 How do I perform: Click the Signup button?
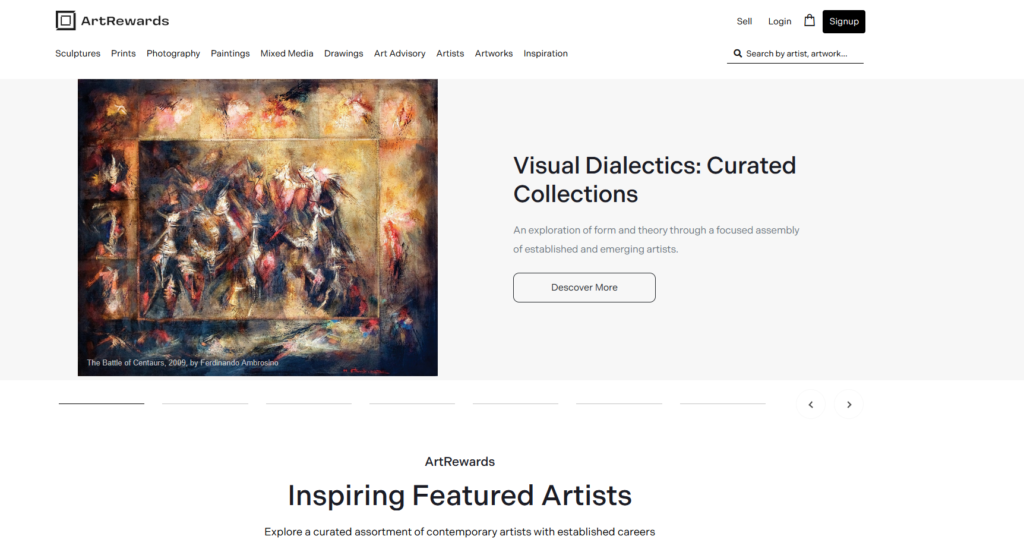[844, 22]
